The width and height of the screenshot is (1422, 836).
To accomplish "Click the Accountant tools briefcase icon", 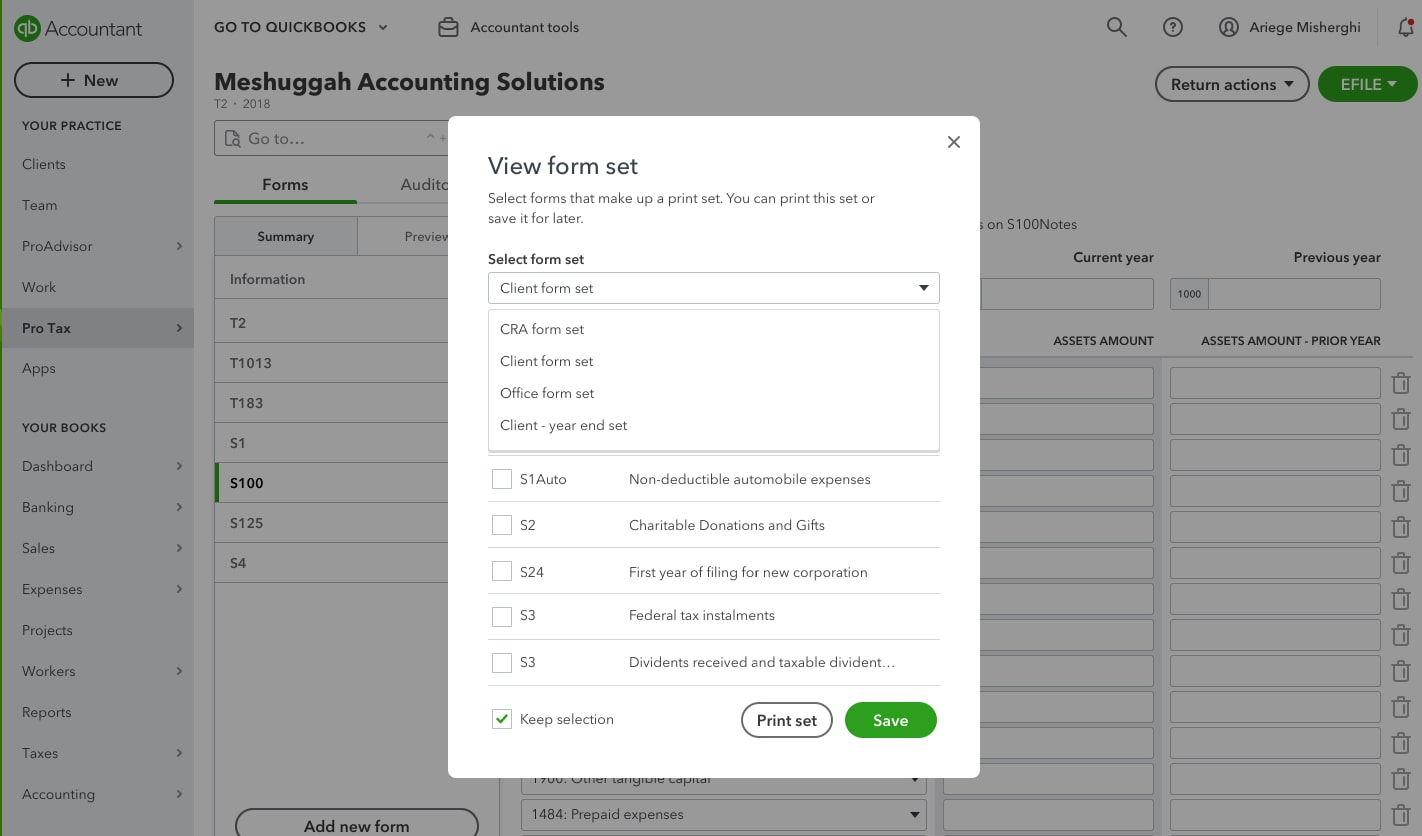I will 449,28.
